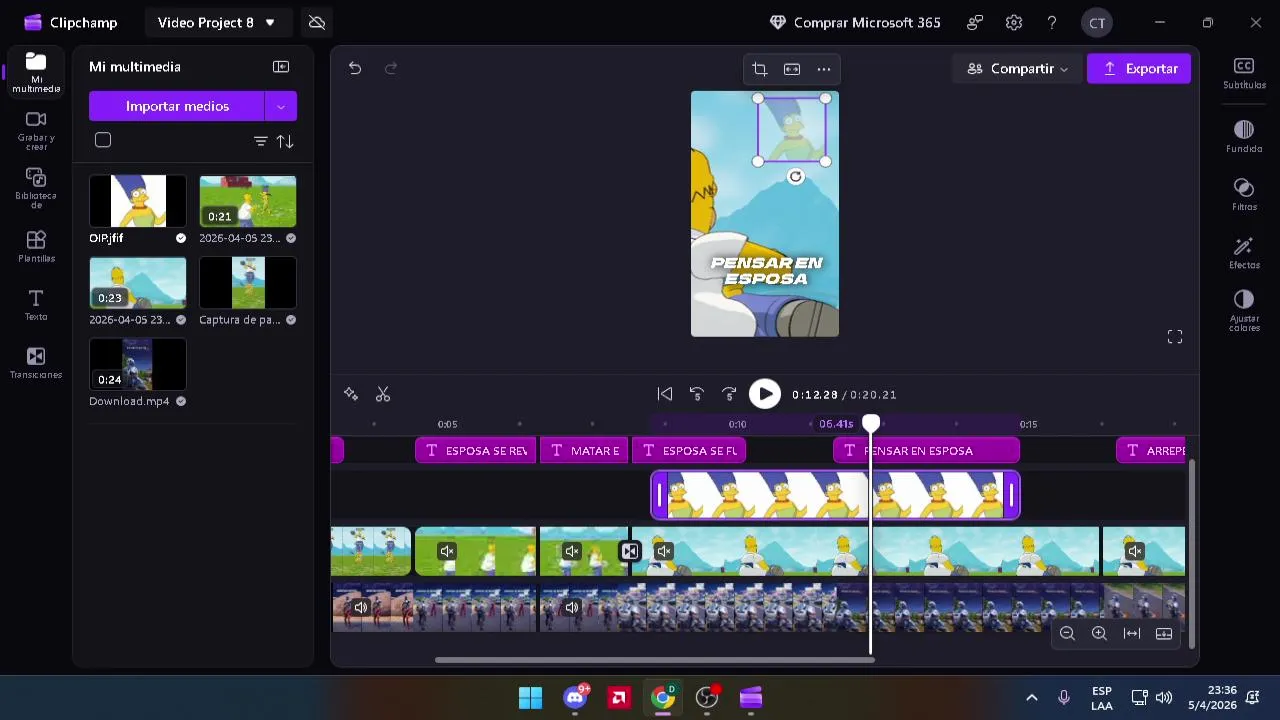Open the Efectos panel
Screen dimensions: 1280x720
pos(1244,253)
